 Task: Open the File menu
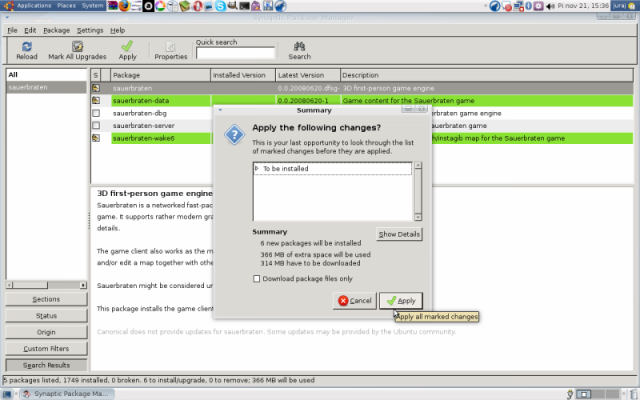(12, 30)
